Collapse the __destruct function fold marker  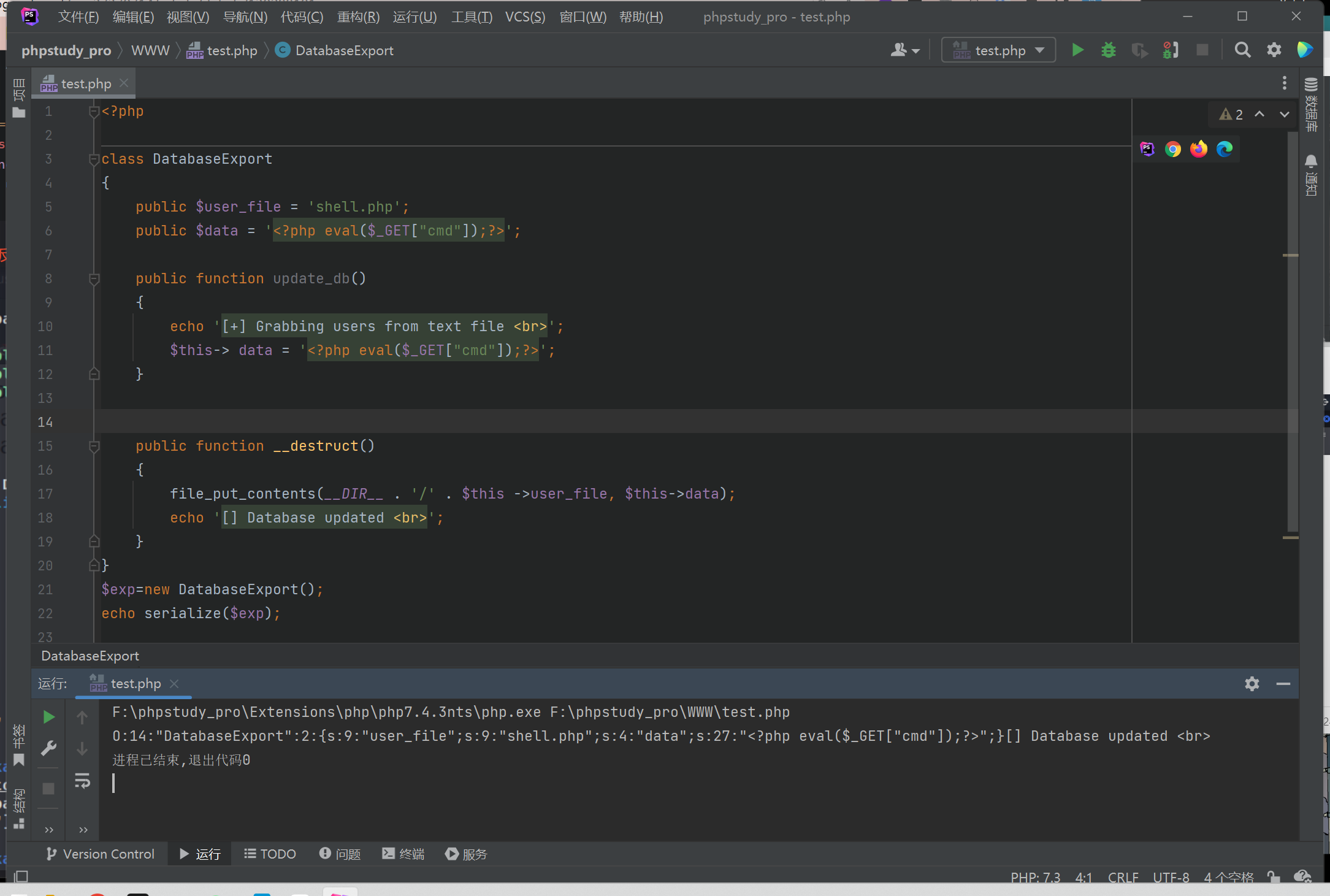tap(94, 446)
